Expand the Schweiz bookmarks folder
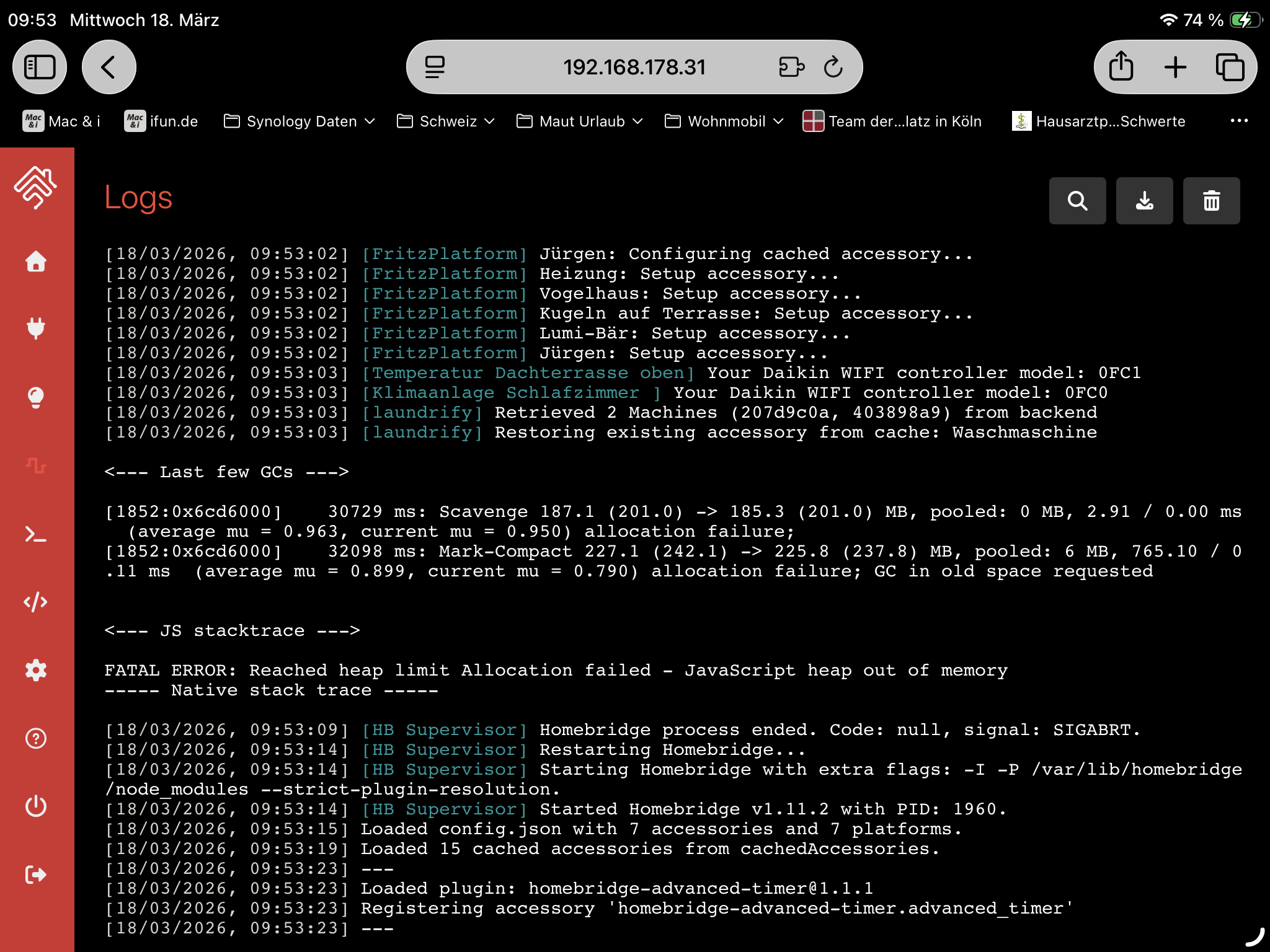Viewport: 1270px width, 952px height. (x=446, y=121)
